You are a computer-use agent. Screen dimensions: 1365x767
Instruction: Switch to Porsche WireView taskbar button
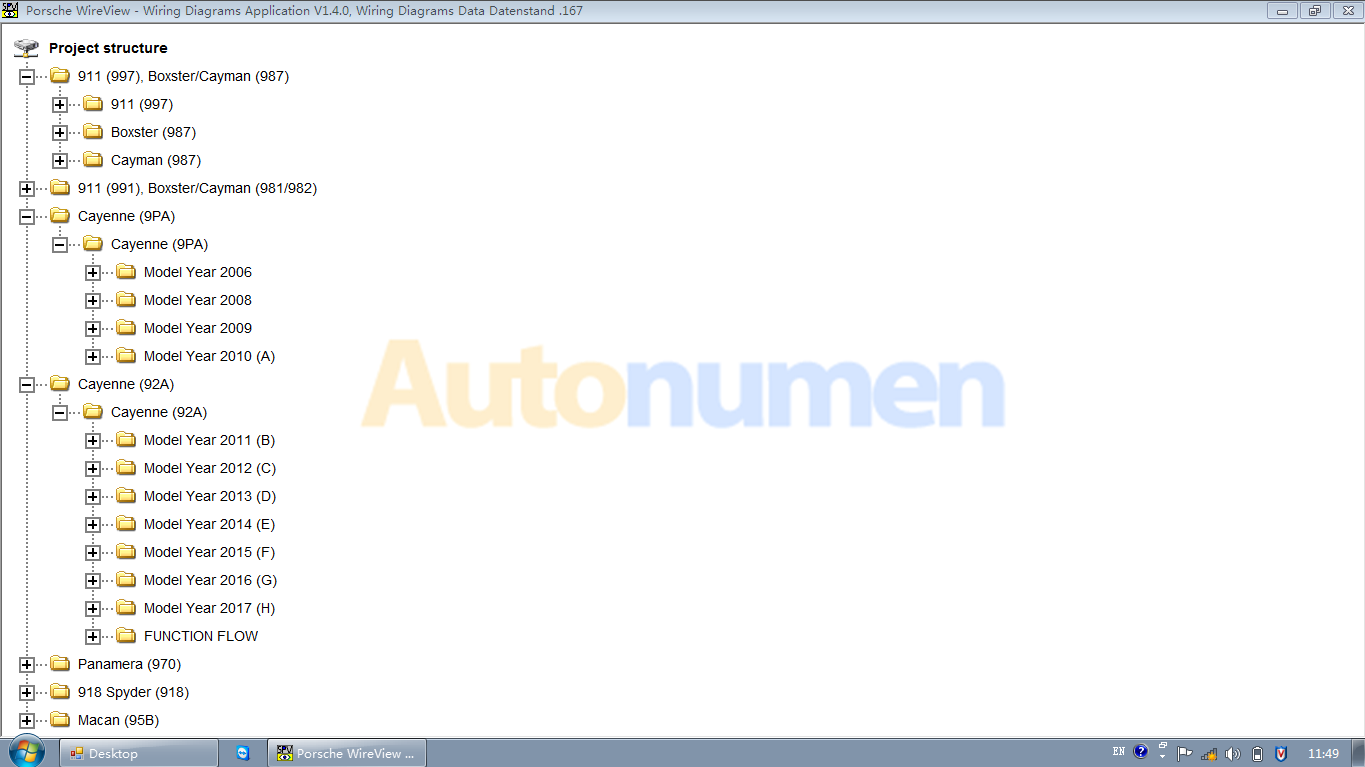347,753
